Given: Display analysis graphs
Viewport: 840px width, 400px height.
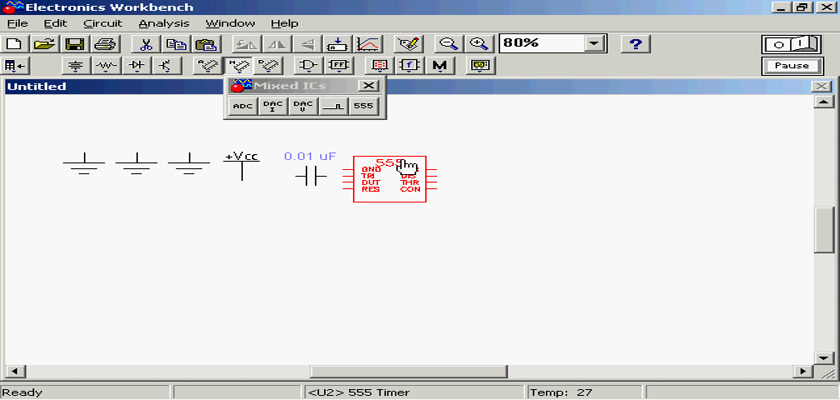Looking at the screenshot, I should point(368,44).
